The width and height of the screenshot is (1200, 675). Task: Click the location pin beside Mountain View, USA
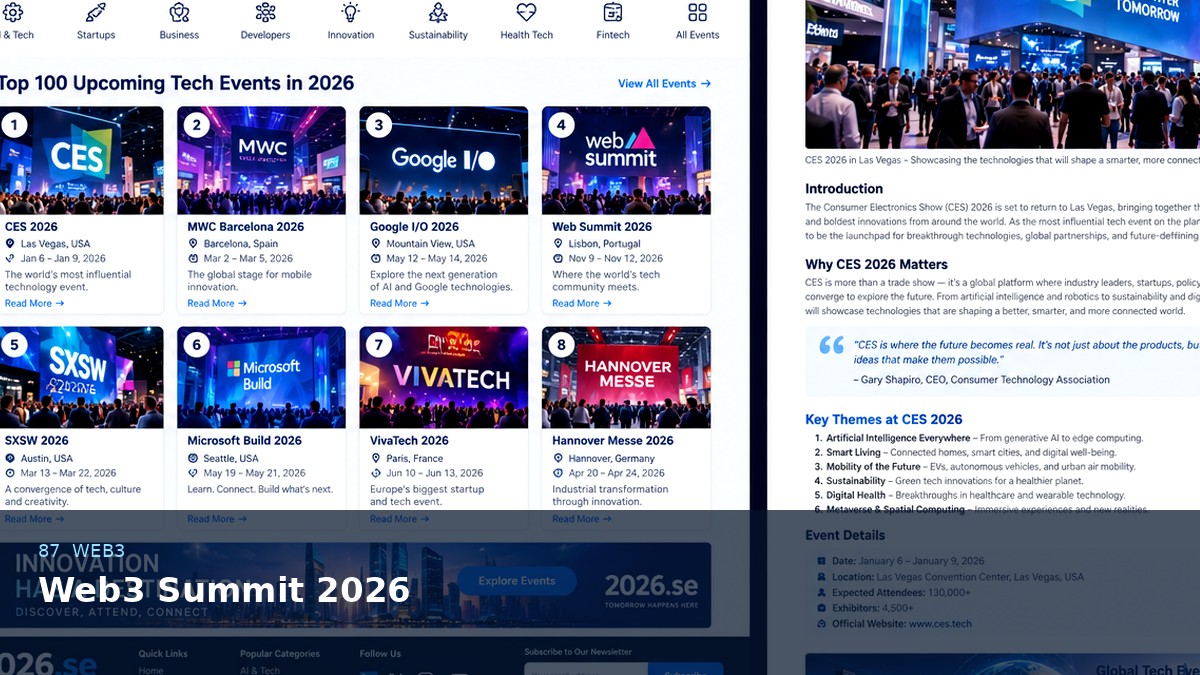click(x=375, y=243)
